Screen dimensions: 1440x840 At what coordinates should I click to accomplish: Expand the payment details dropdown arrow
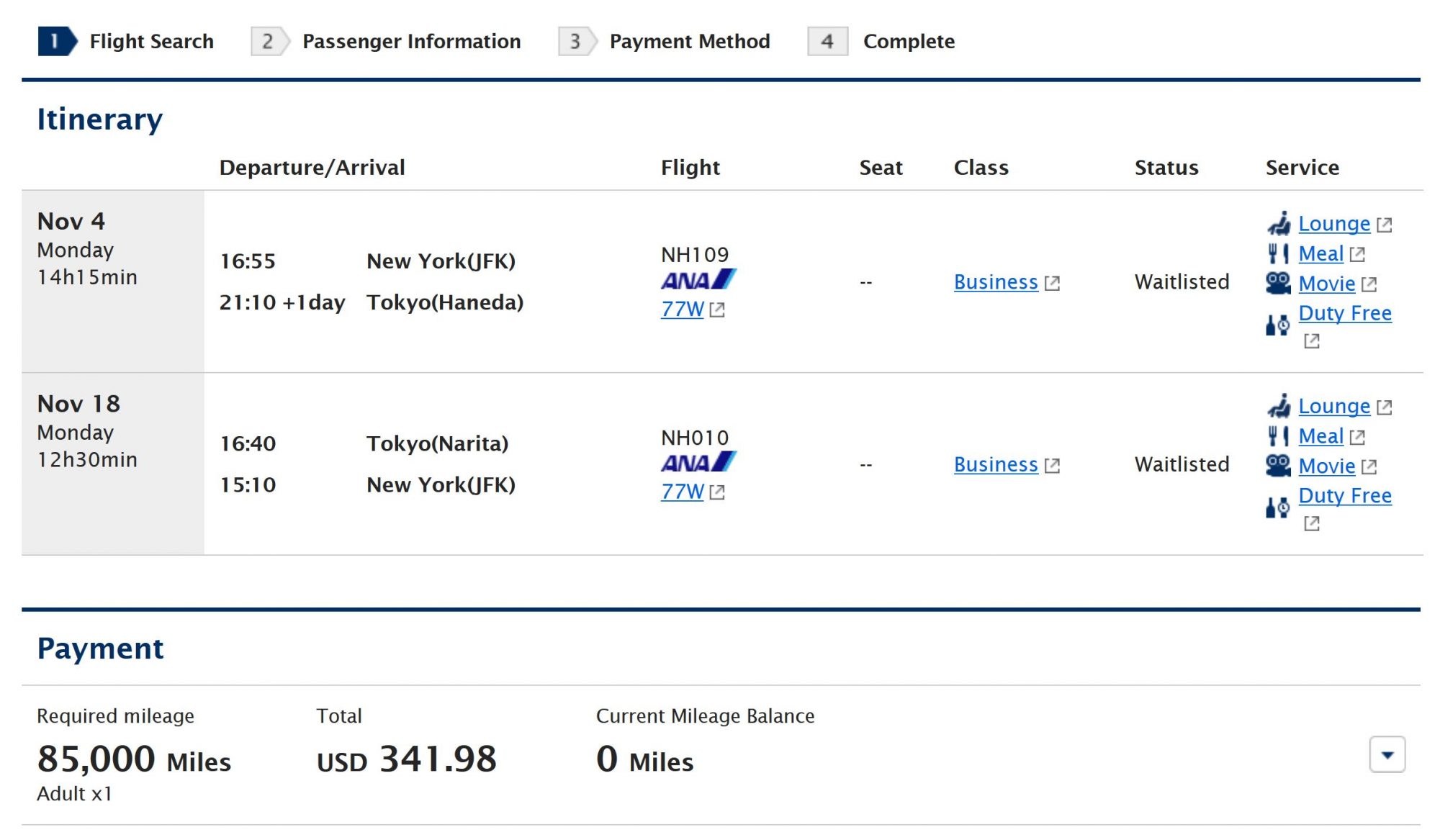pyautogui.click(x=1387, y=754)
